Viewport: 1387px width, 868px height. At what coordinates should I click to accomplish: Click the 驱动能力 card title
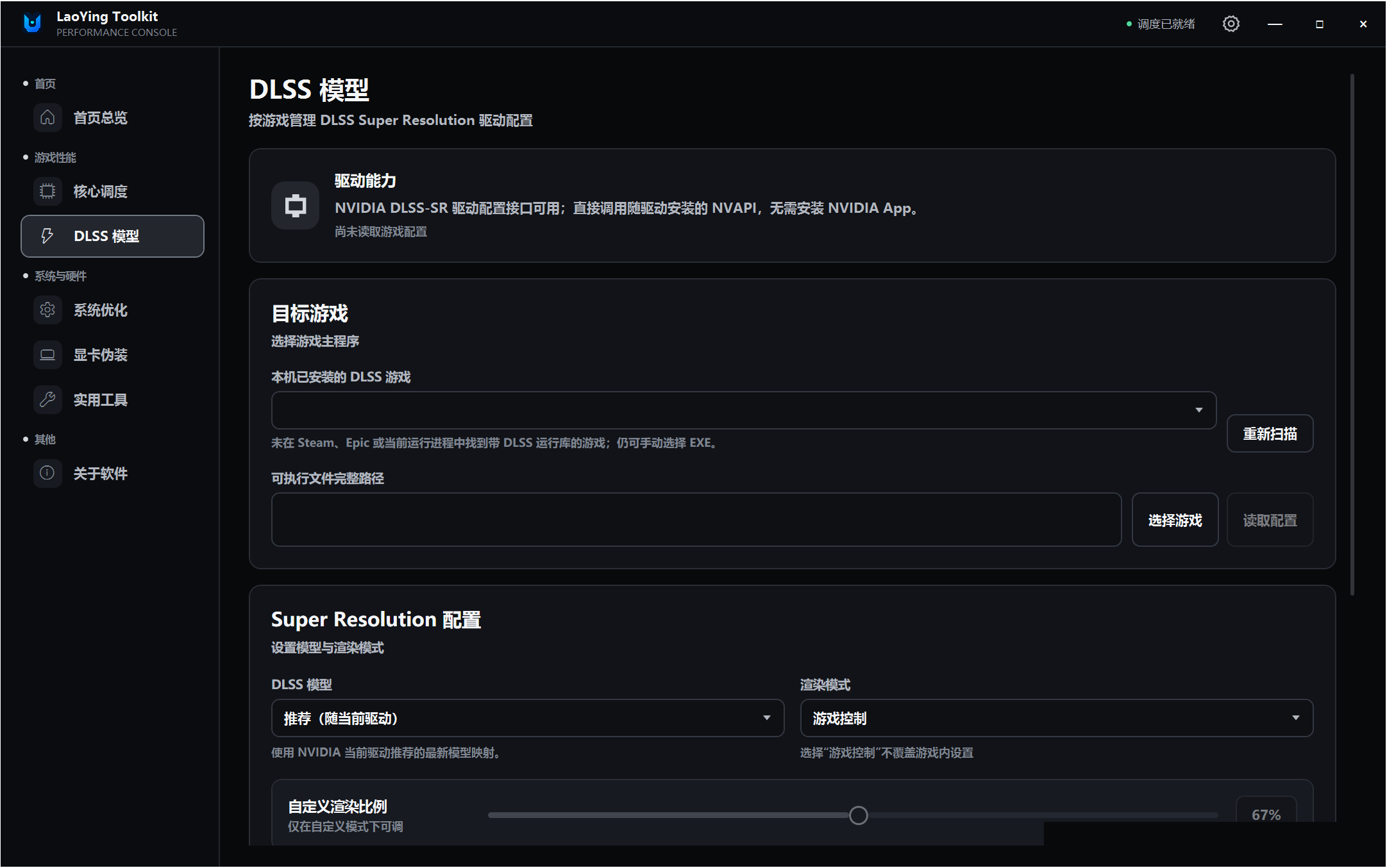pyautogui.click(x=366, y=181)
